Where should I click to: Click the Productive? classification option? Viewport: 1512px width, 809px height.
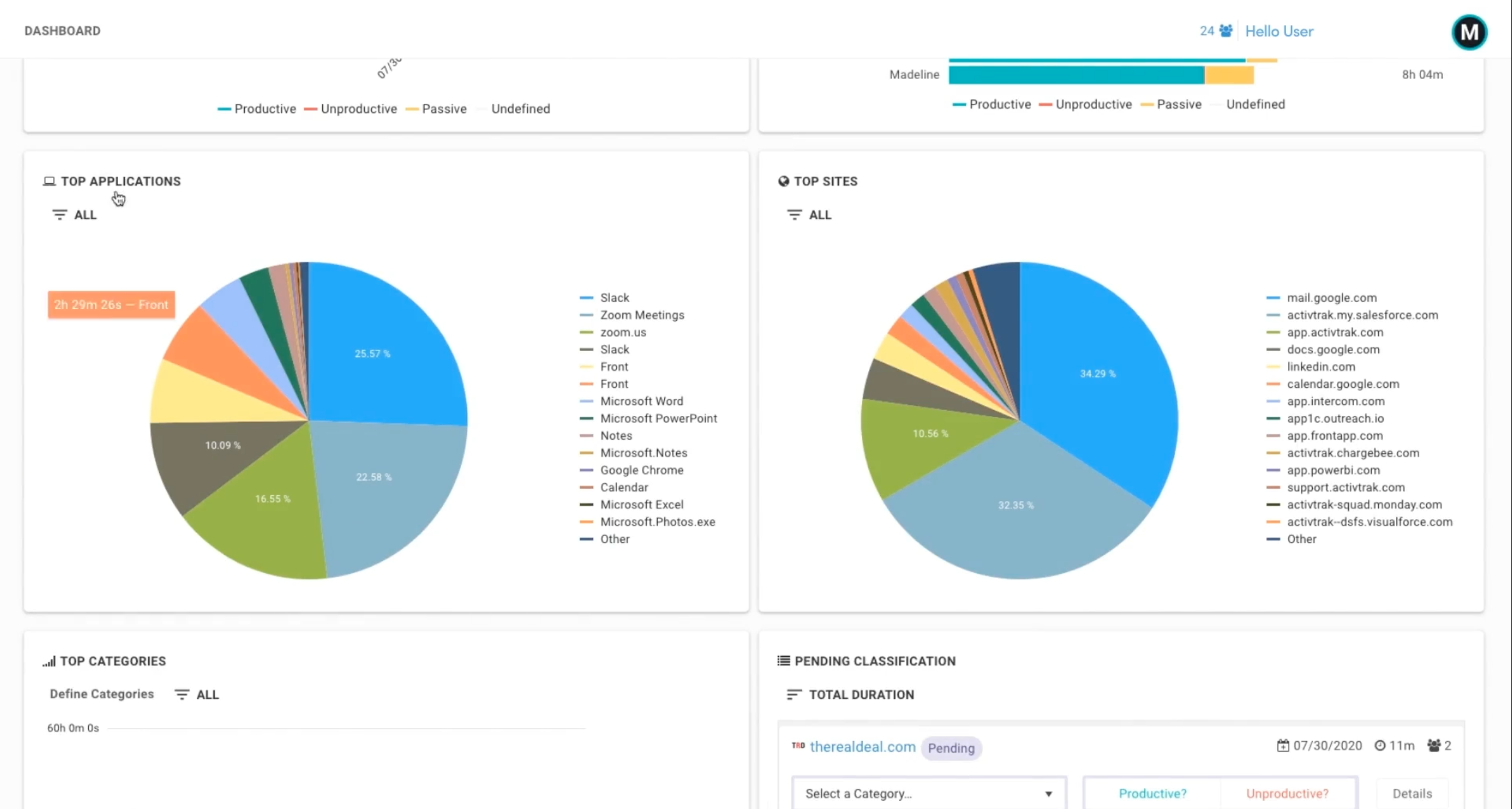tap(1152, 793)
